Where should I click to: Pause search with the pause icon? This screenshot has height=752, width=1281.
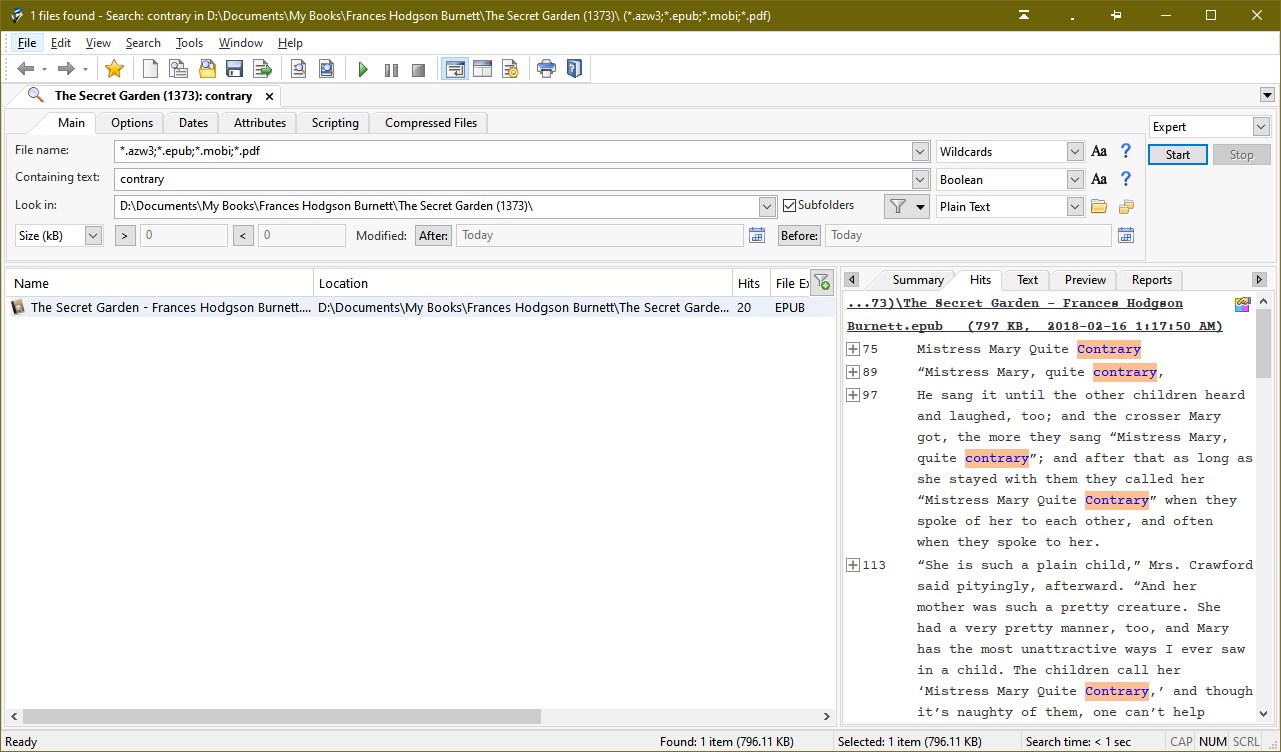[391, 69]
